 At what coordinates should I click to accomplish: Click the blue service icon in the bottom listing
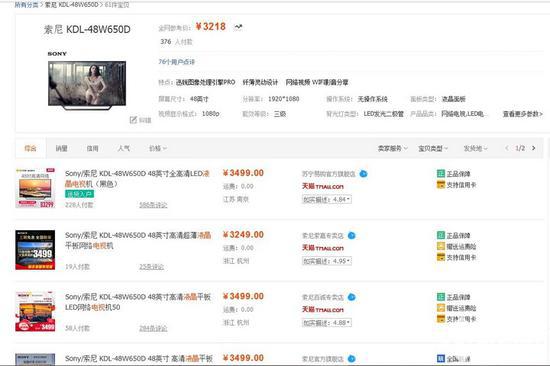coord(441,359)
